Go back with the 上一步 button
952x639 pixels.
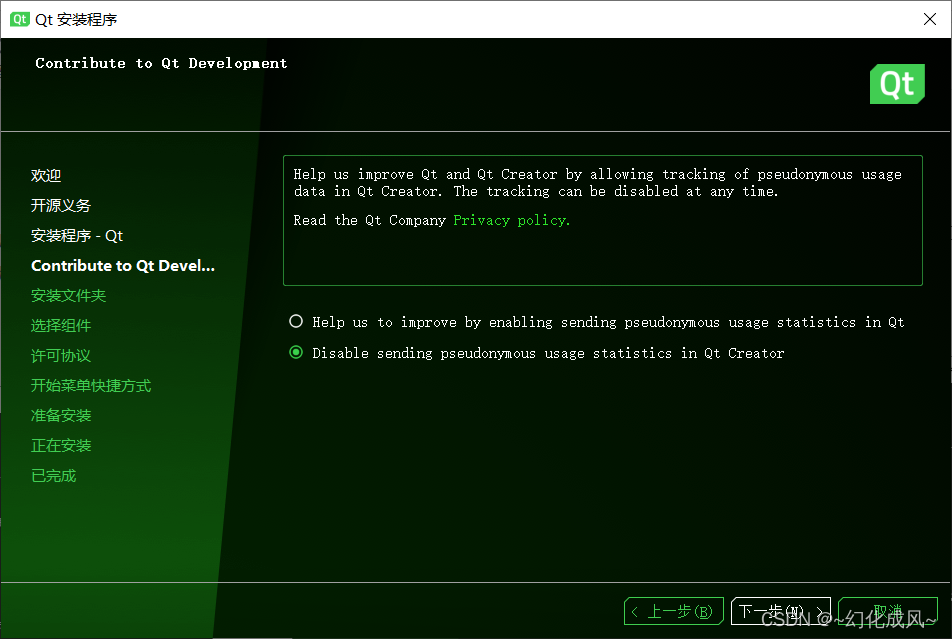coord(673,611)
